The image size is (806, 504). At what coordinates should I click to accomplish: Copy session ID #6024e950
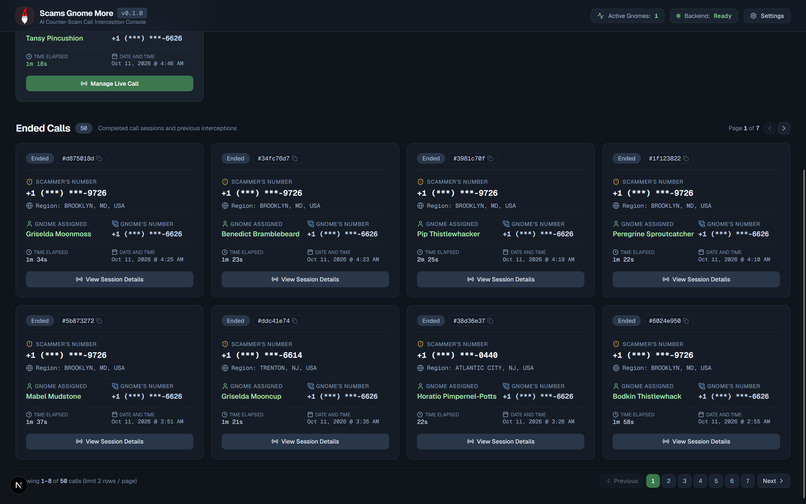[x=686, y=321]
